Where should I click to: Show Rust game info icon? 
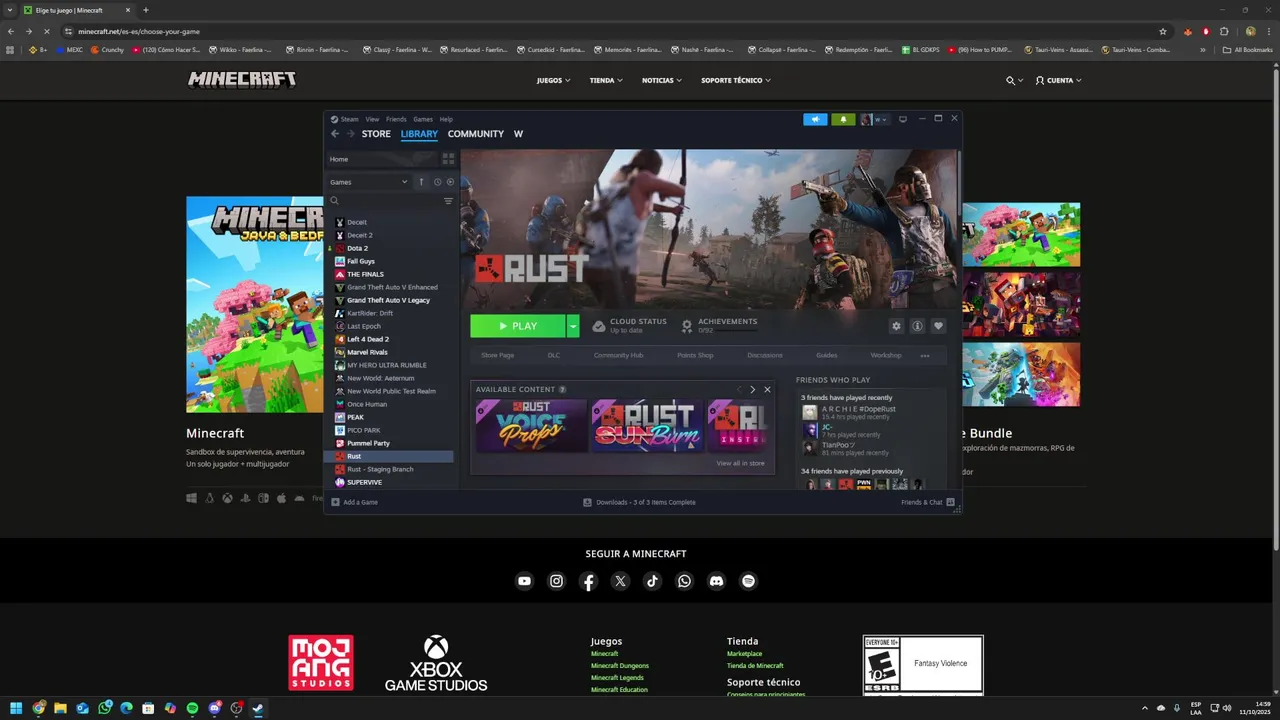pyautogui.click(x=917, y=326)
